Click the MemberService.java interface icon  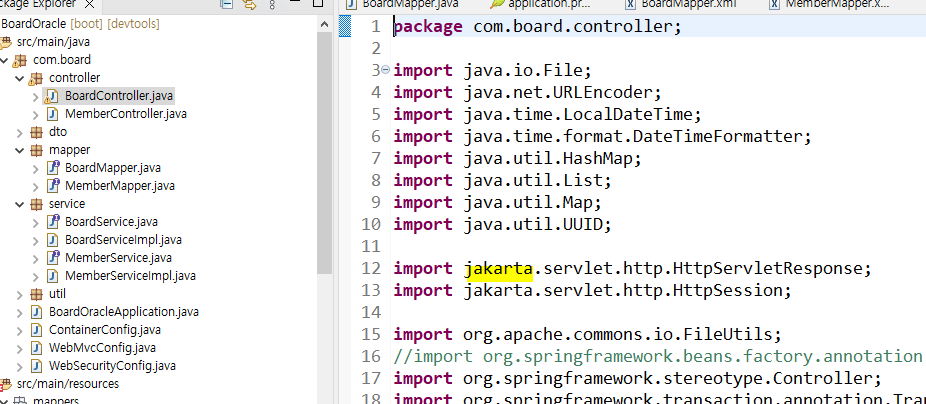[53, 258]
